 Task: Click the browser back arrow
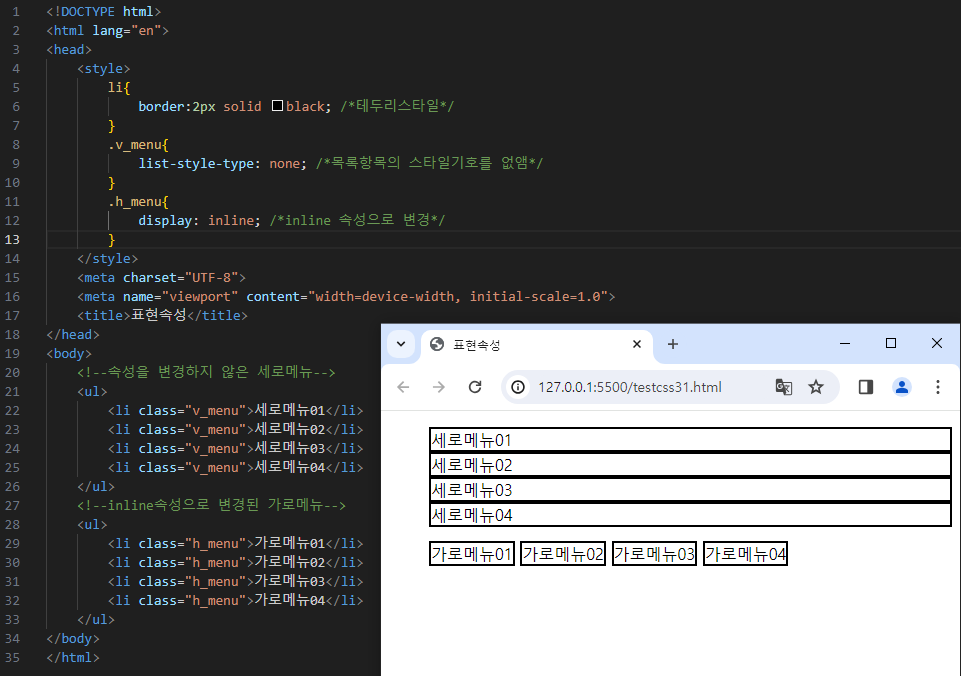pos(403,387)
